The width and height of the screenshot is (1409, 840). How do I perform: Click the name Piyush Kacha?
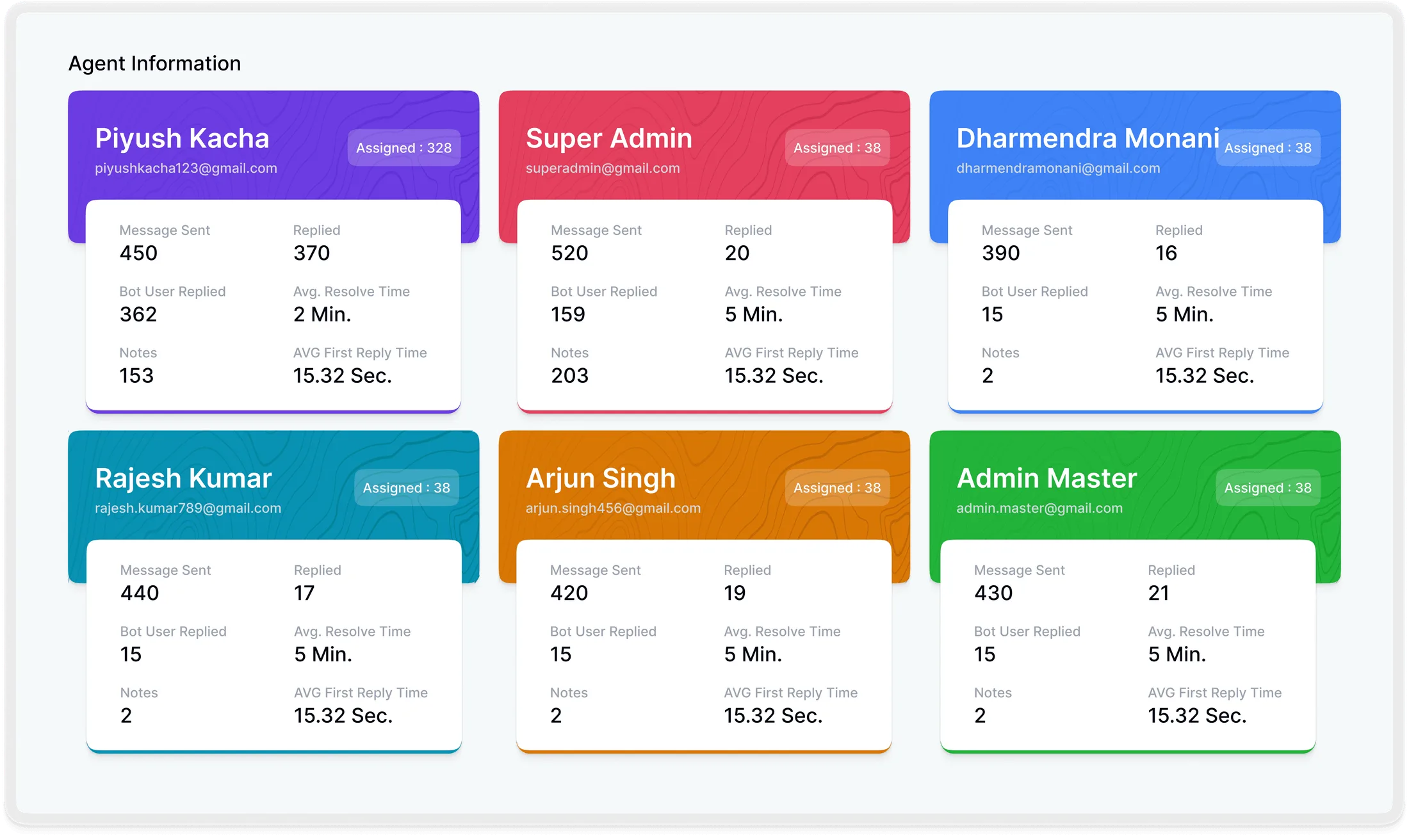182,138
